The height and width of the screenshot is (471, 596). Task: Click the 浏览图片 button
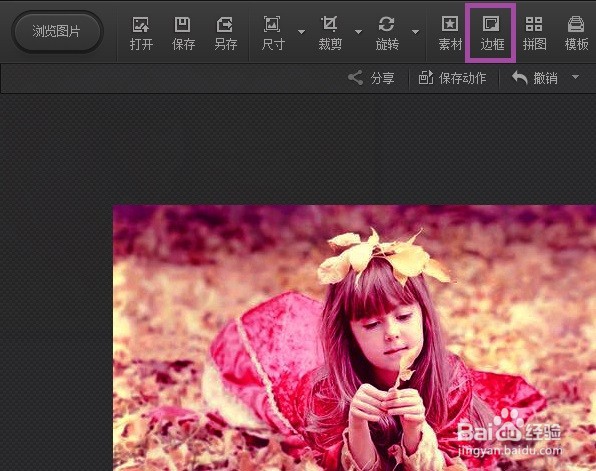(x=57, y=32)
